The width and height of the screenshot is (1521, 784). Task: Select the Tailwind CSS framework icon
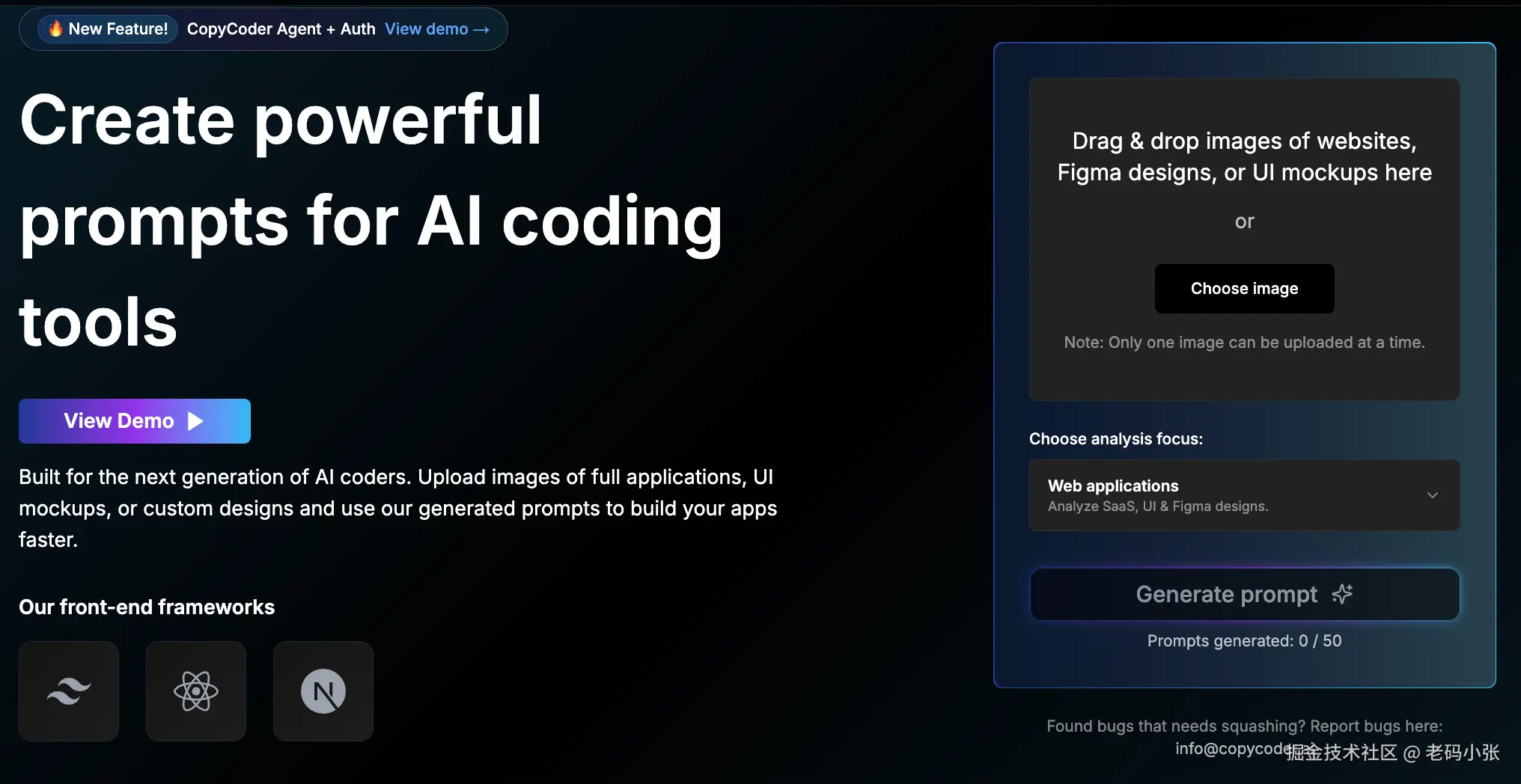[x=68, y=690]
